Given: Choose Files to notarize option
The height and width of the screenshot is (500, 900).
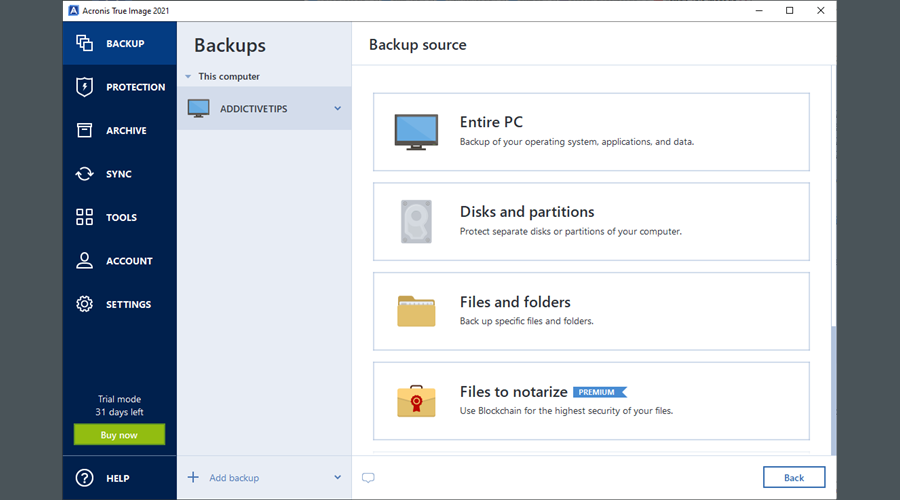Looking at the screenshot, I should pyautogui.click(x=591, y=400).
